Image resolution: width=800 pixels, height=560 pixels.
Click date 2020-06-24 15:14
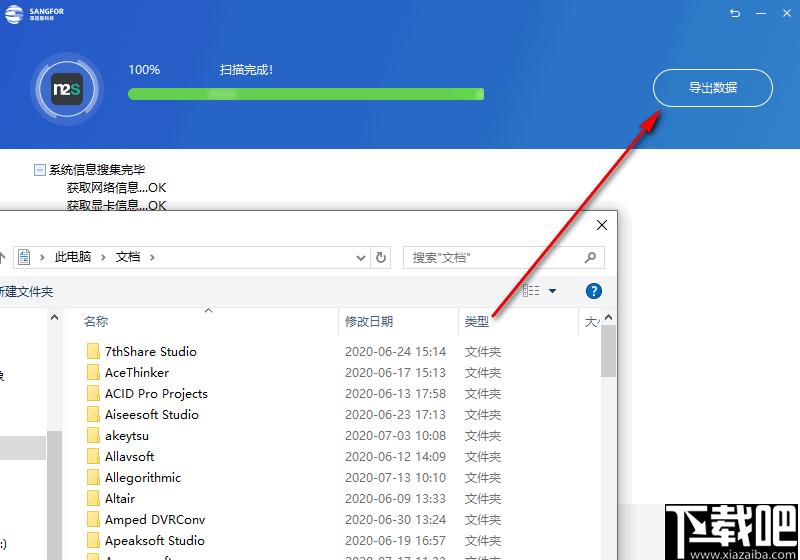pos(395,351)
